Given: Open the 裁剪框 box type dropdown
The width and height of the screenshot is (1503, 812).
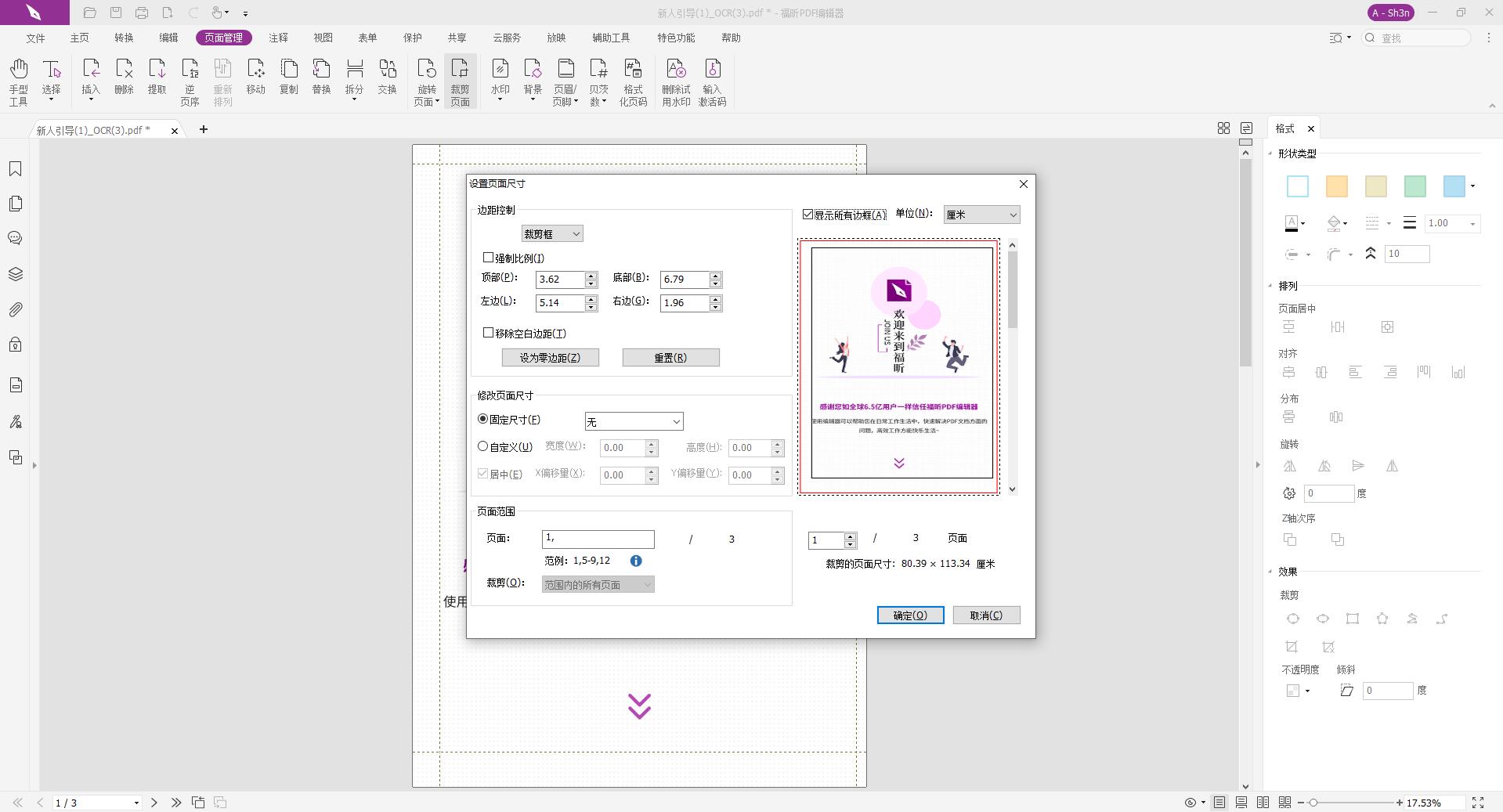Looking at the screenshot, I should click(552, 234).
